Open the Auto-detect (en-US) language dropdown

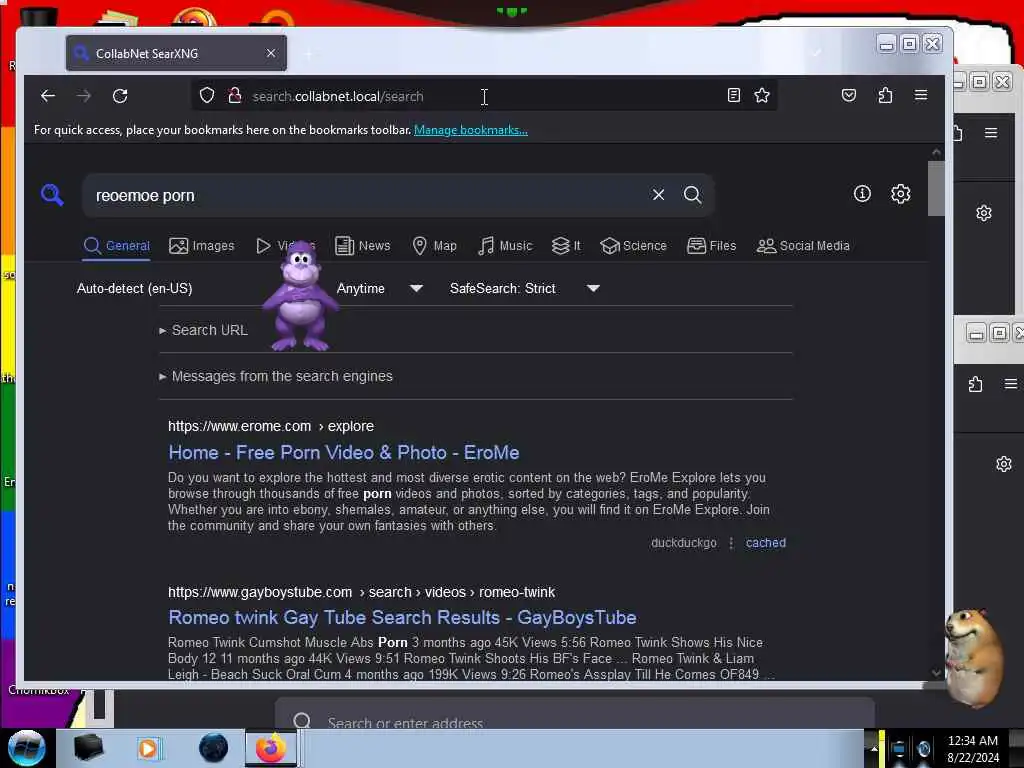click(135, 289)
